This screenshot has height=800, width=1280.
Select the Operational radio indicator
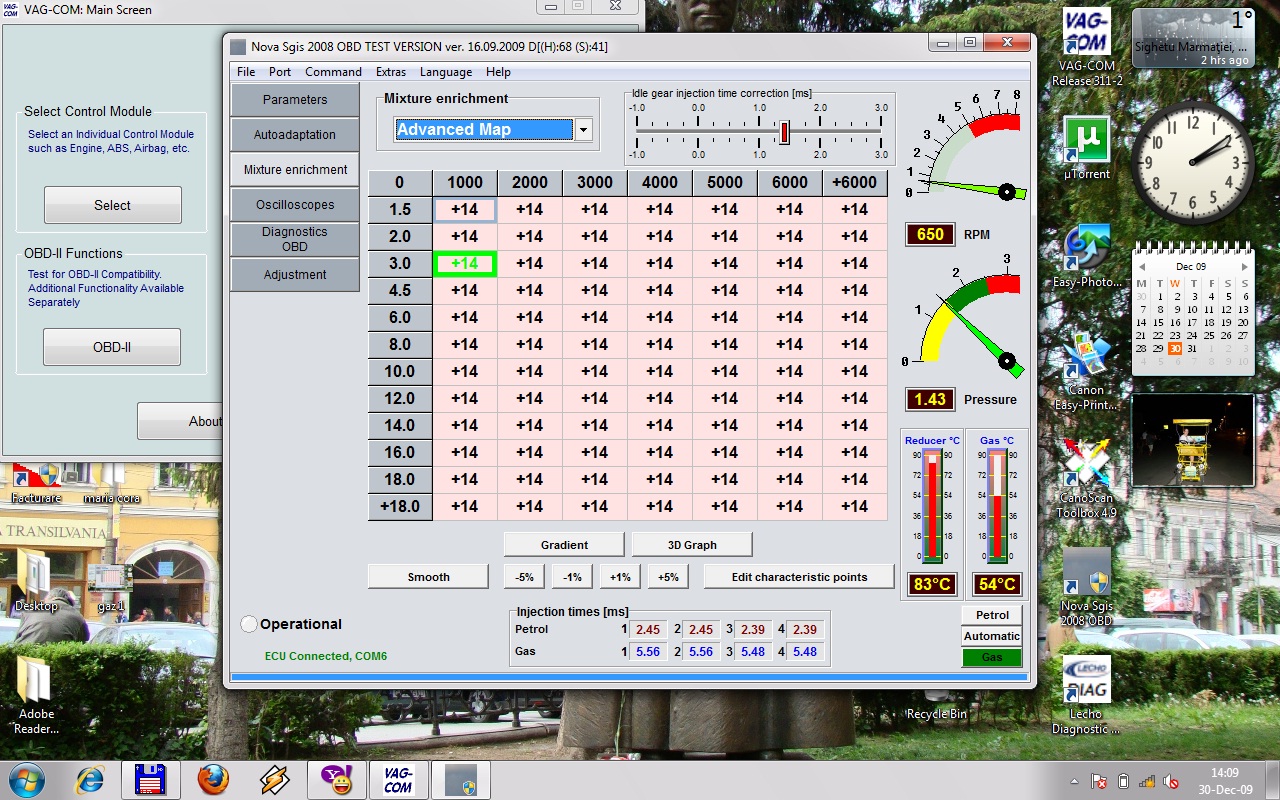pyautogui.click(x=249, y=624)
